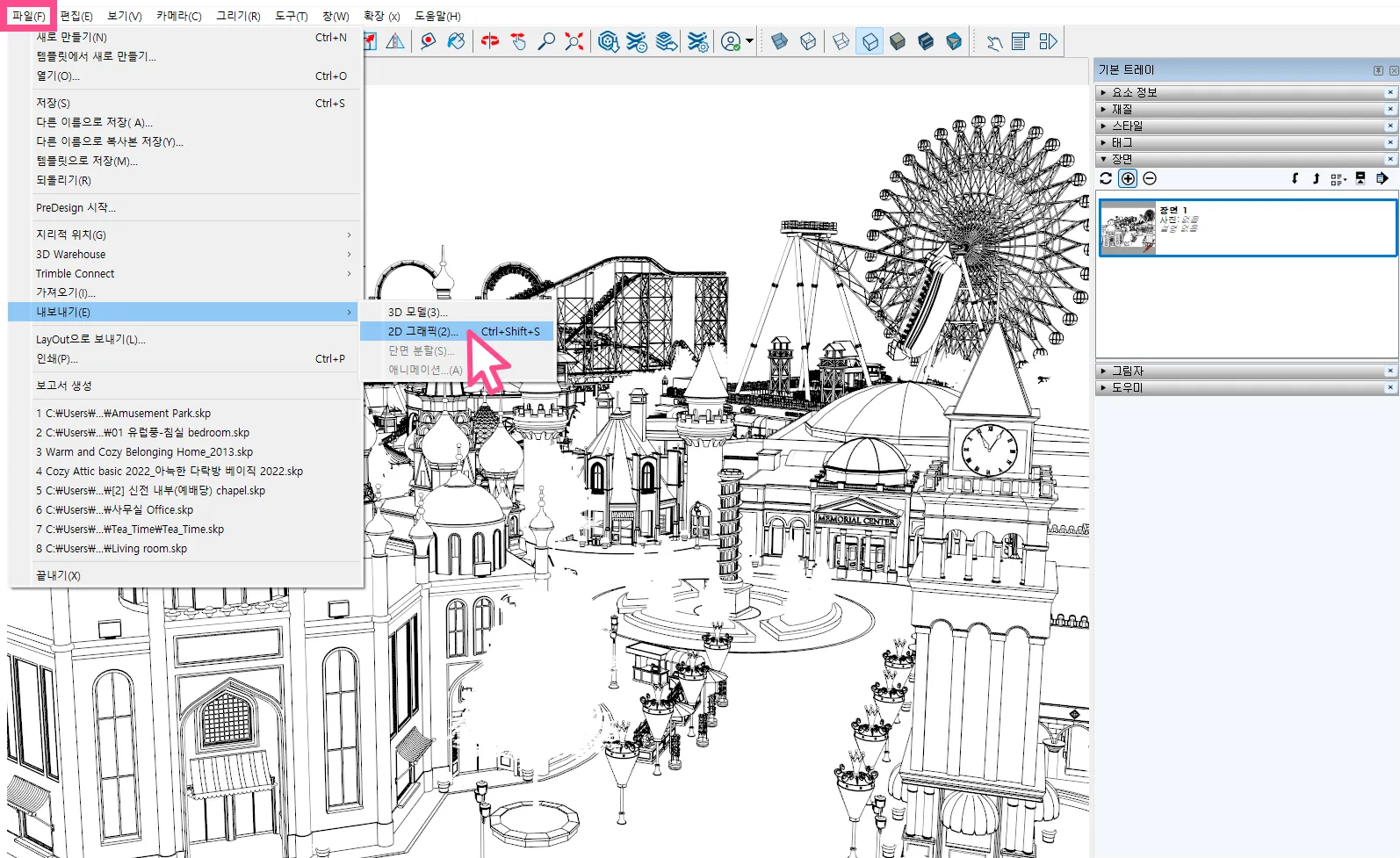Collapse the 장면 panel
Image resolution: width=1400 pixels, height=858 pixels.
tap(1122, 159)
